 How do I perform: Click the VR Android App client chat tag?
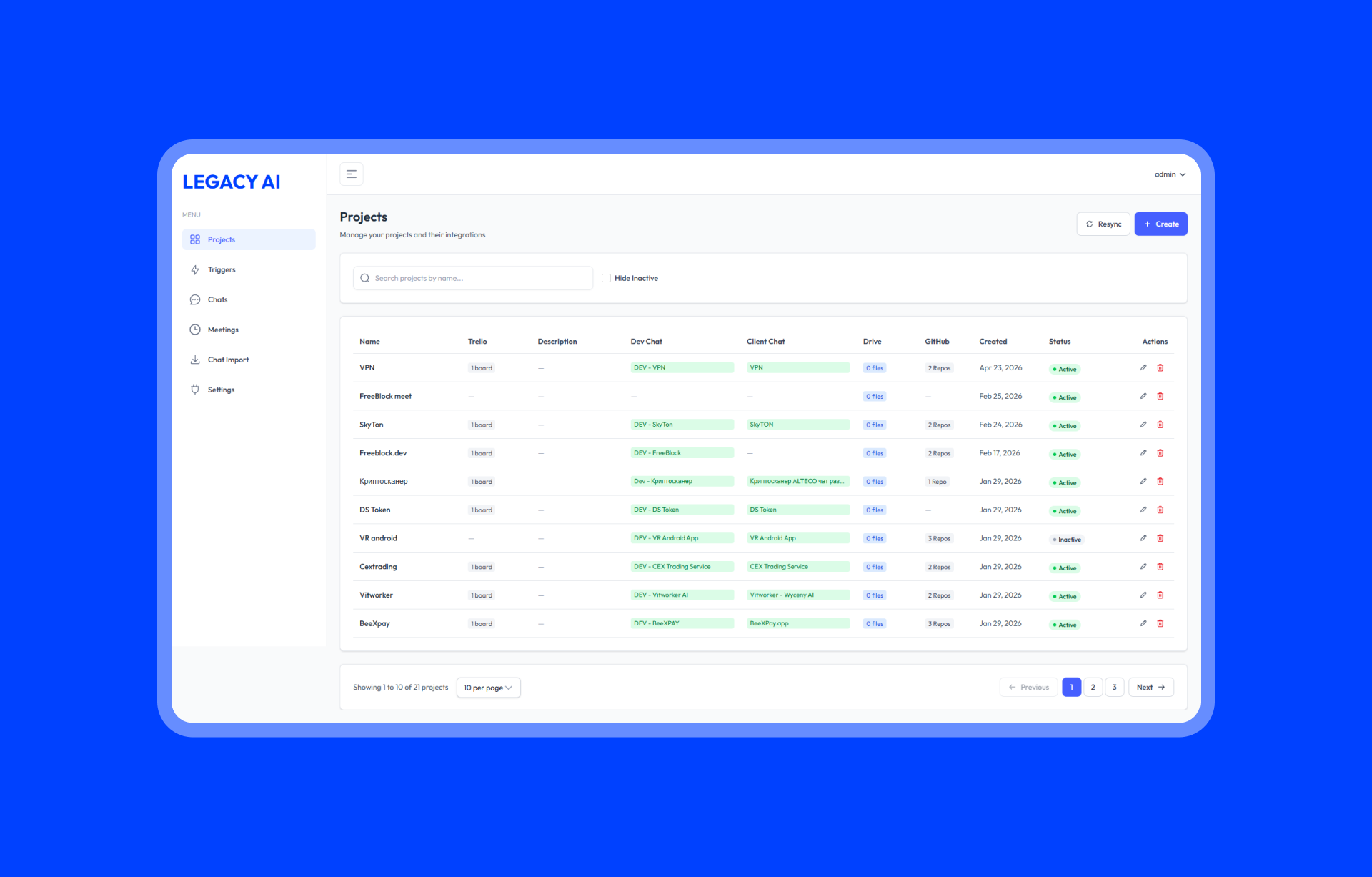[798, 538]
